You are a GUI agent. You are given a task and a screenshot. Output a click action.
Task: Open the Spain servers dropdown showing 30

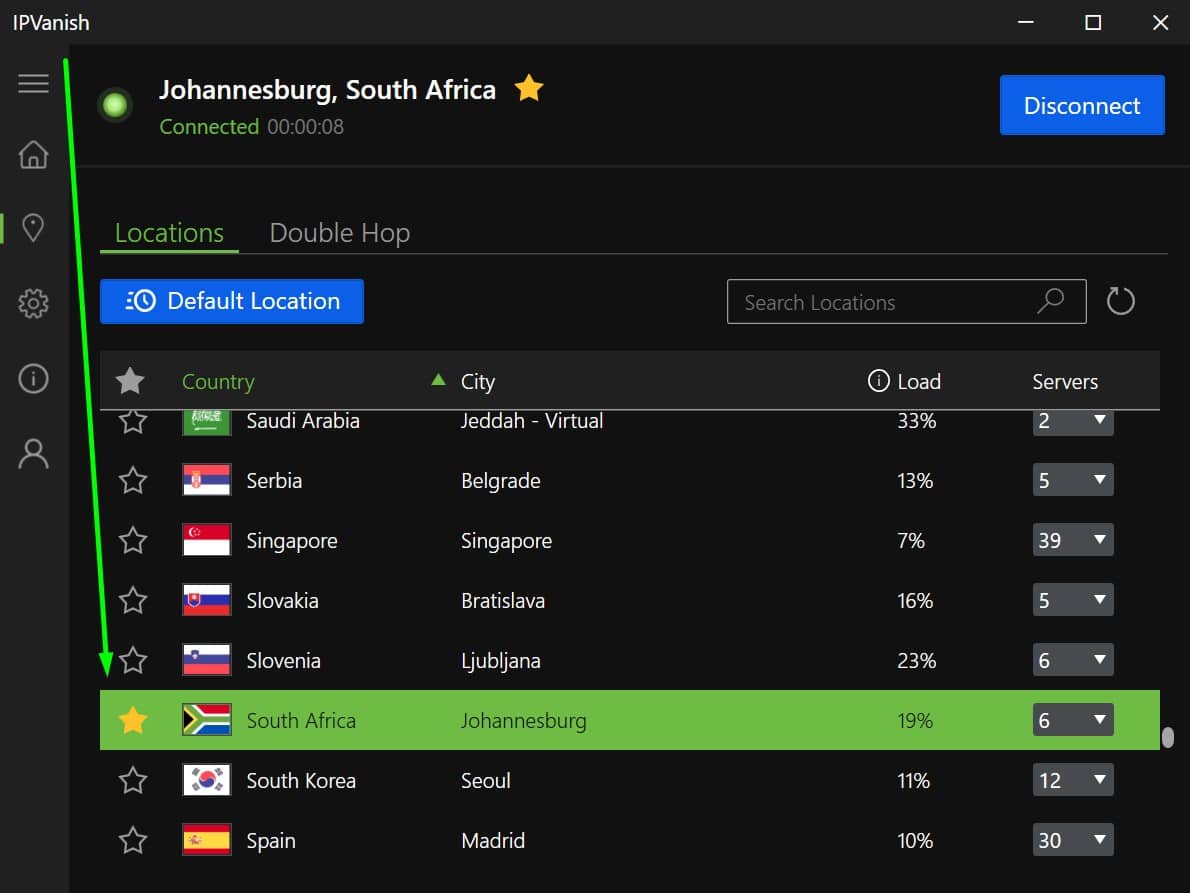tap(1073, 840)
